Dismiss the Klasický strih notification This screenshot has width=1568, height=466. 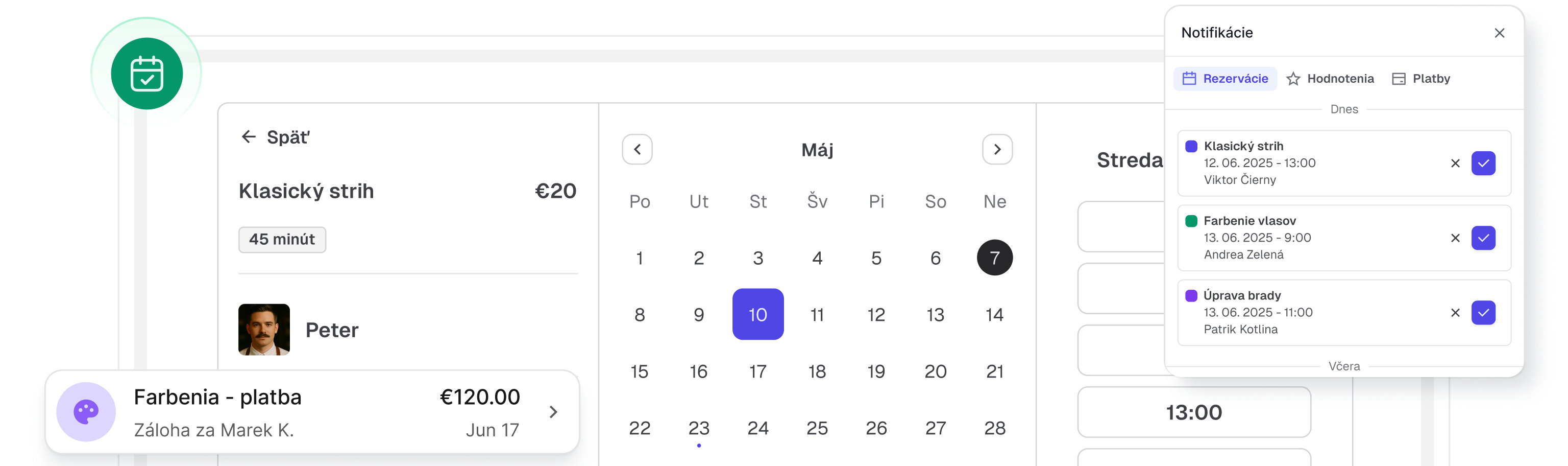pyautogui.click(x=1455, y=163)
